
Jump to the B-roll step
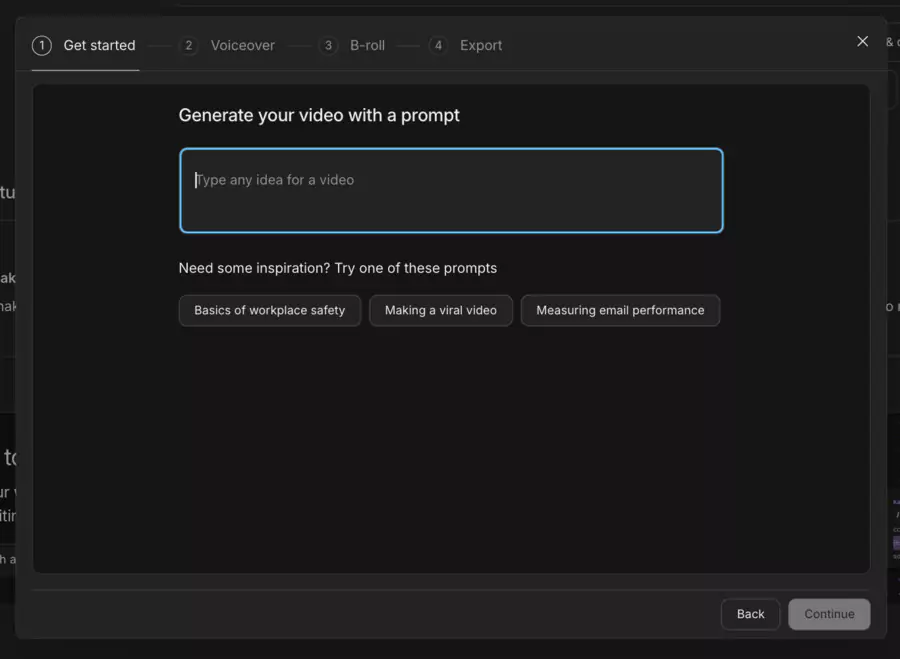coord(367,45)
